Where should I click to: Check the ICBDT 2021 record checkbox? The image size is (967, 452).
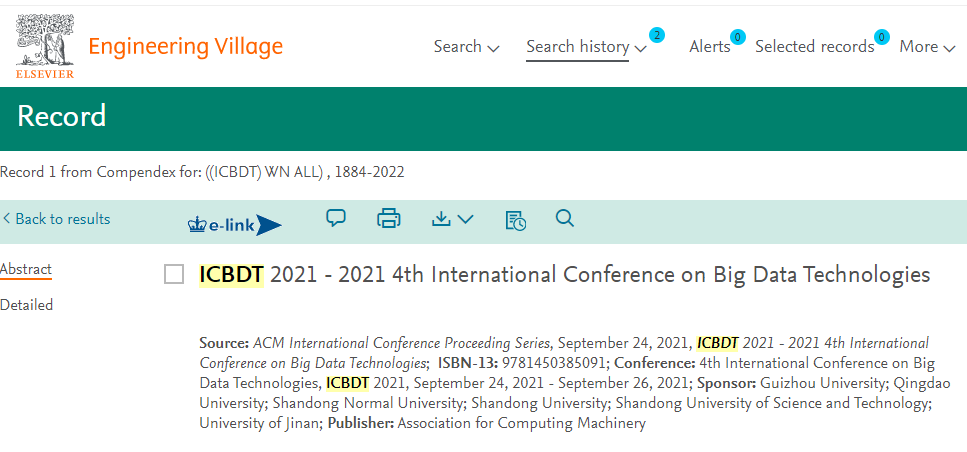pyautogui.click(x=174, y=274)
